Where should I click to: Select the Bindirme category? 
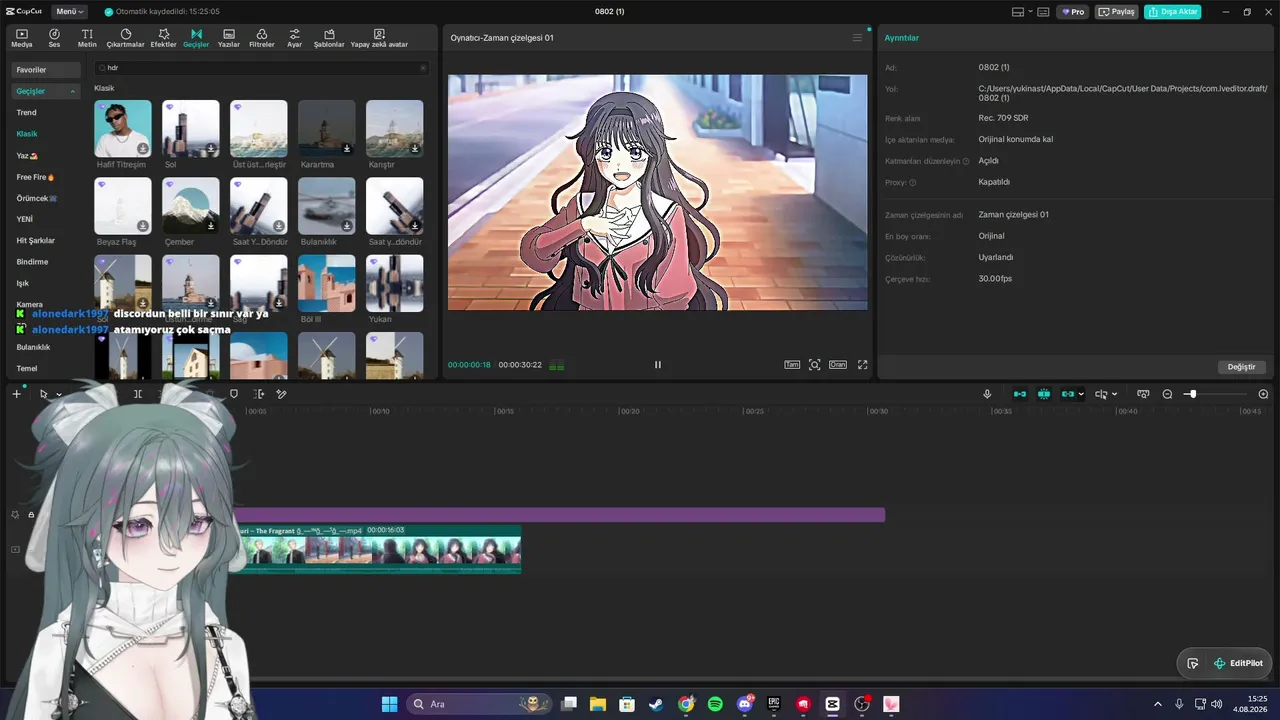[32, 262]
